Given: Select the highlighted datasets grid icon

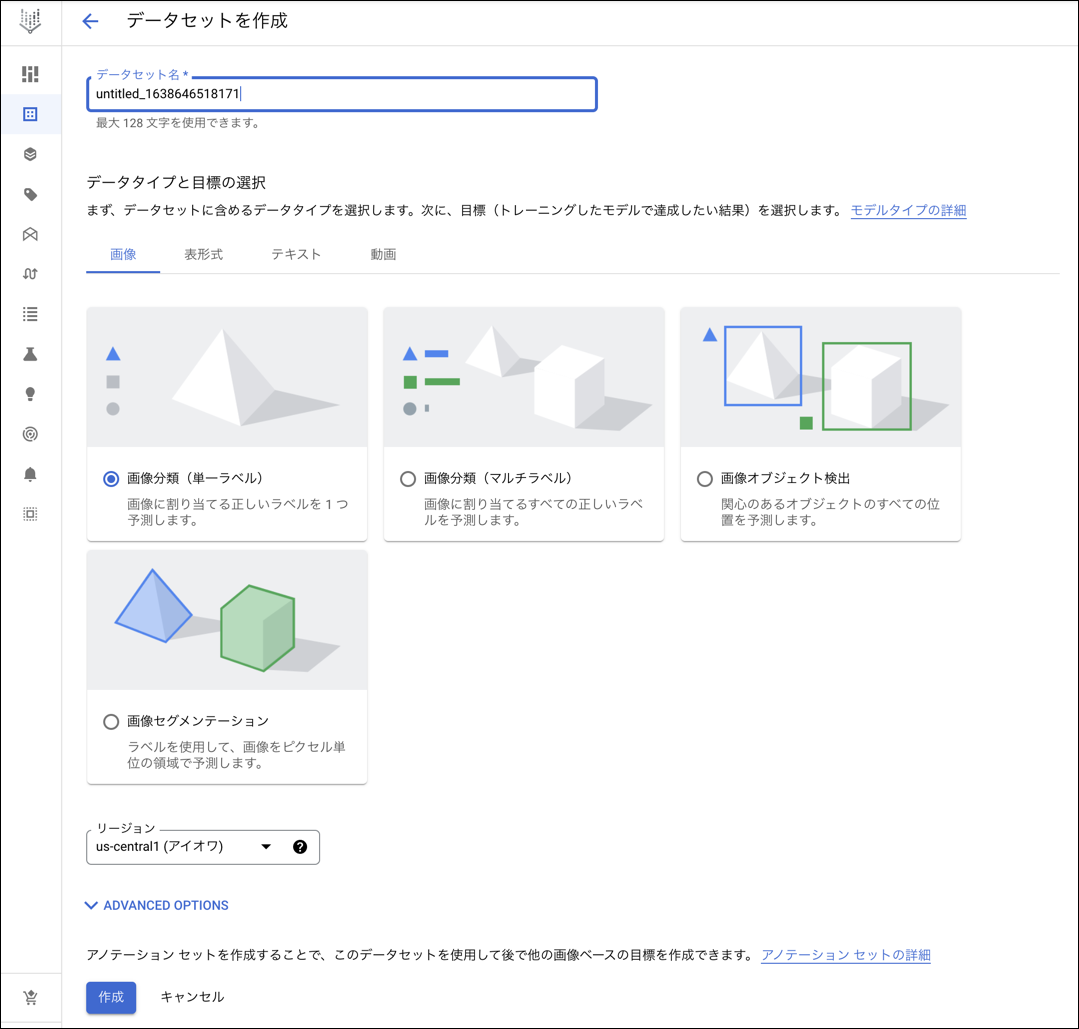Looking at the screenshot, I should (x=30, y=114).
